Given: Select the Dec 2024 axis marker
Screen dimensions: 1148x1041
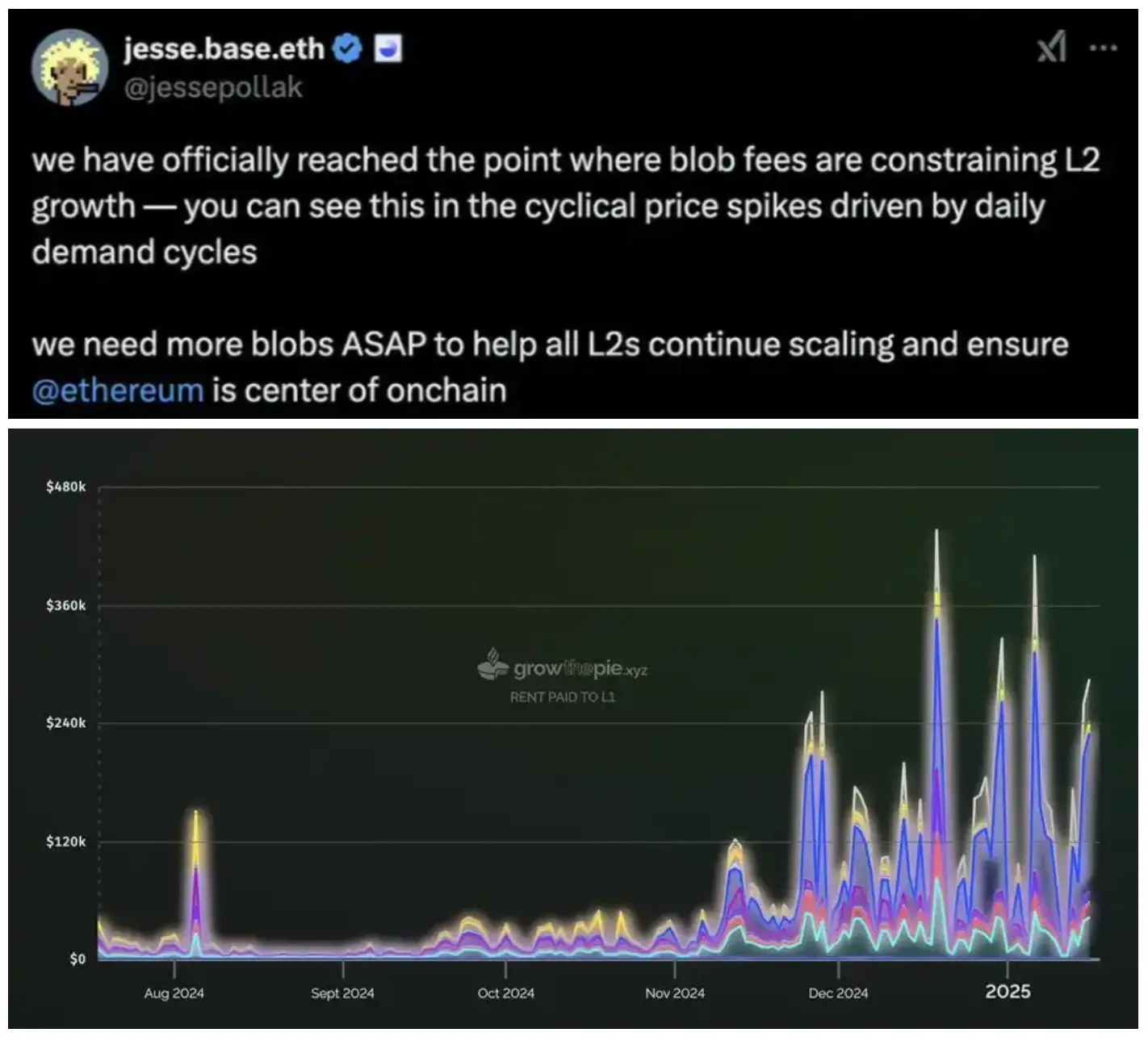Looking at the screenshot, I should 838,993.
